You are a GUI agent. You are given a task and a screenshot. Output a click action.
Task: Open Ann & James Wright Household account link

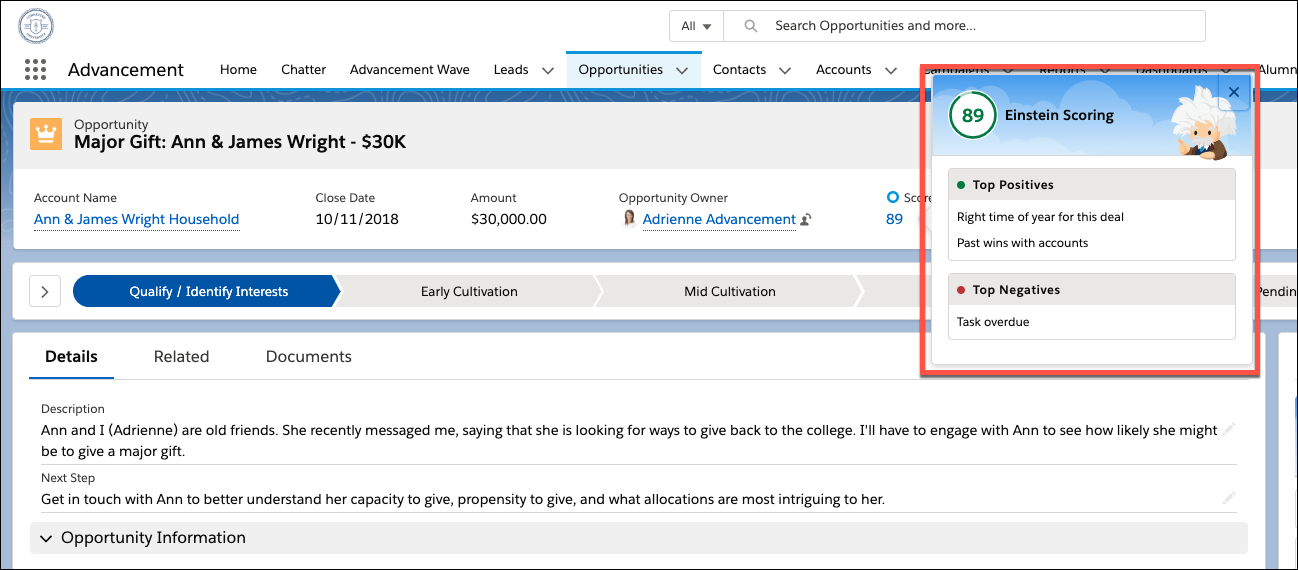coord(136,219)
